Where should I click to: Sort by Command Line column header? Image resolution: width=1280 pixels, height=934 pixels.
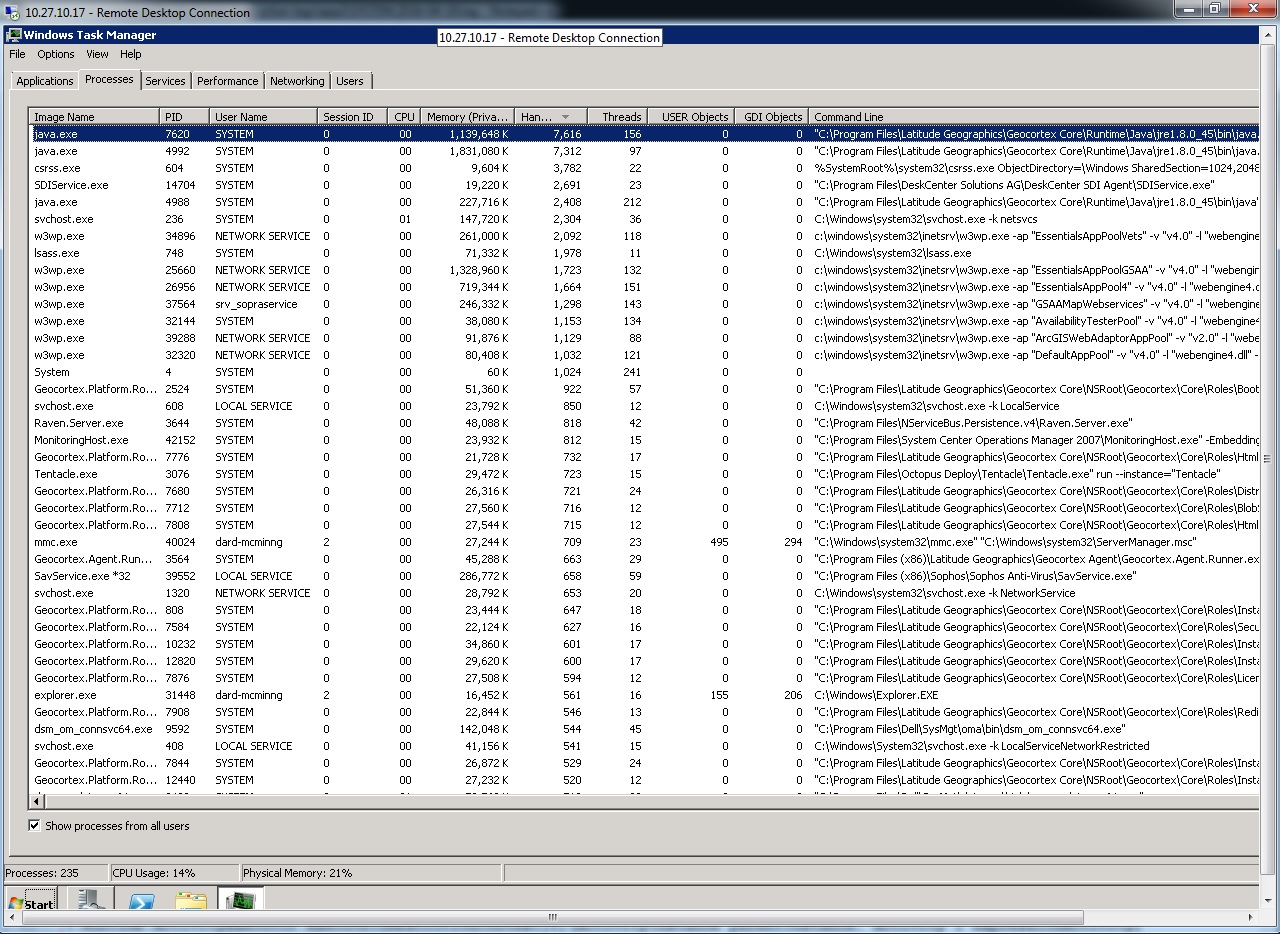point(1033,117)
